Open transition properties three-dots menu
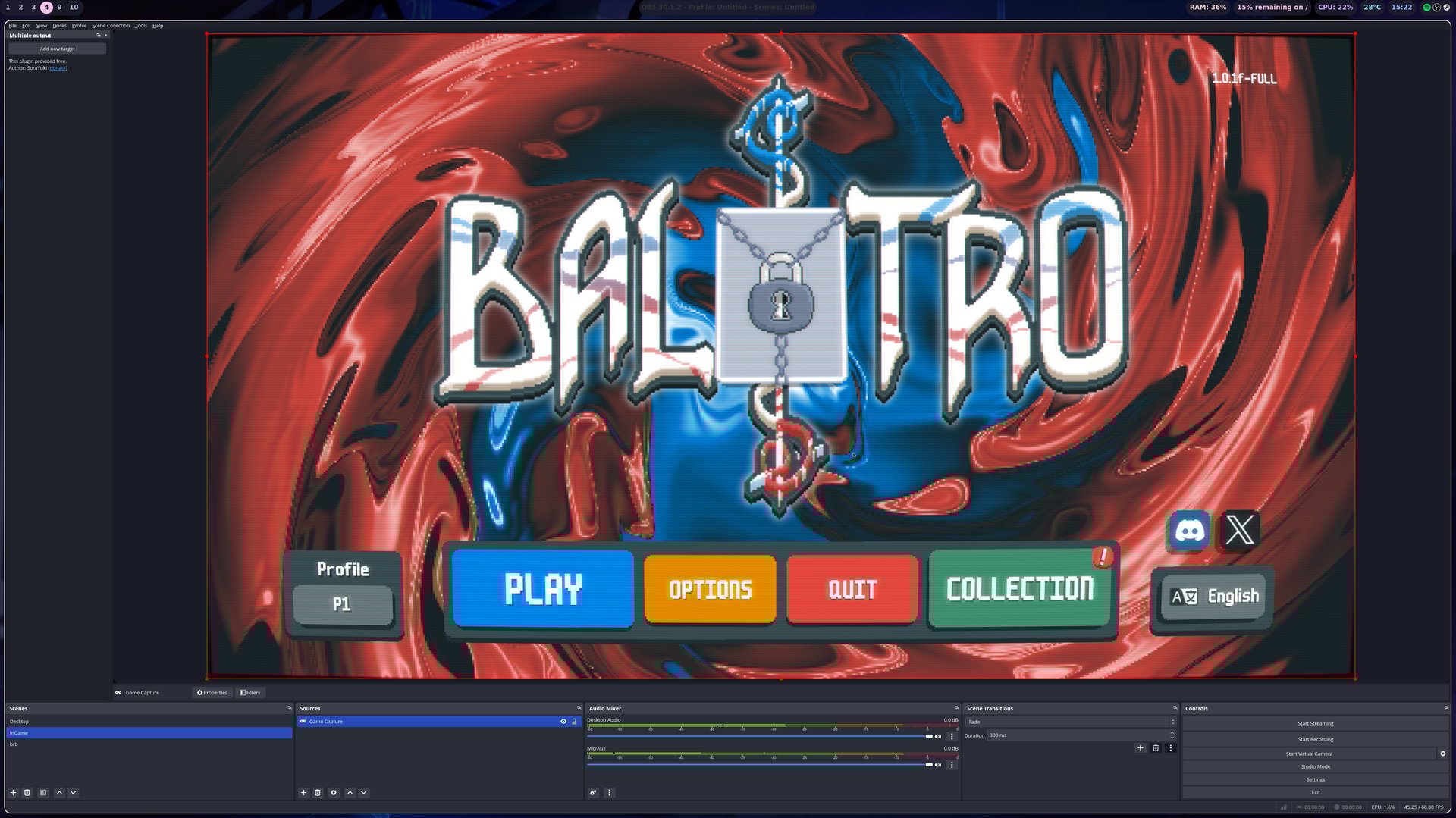This screenshot has height=818, width=1456. pos(1171,747)
